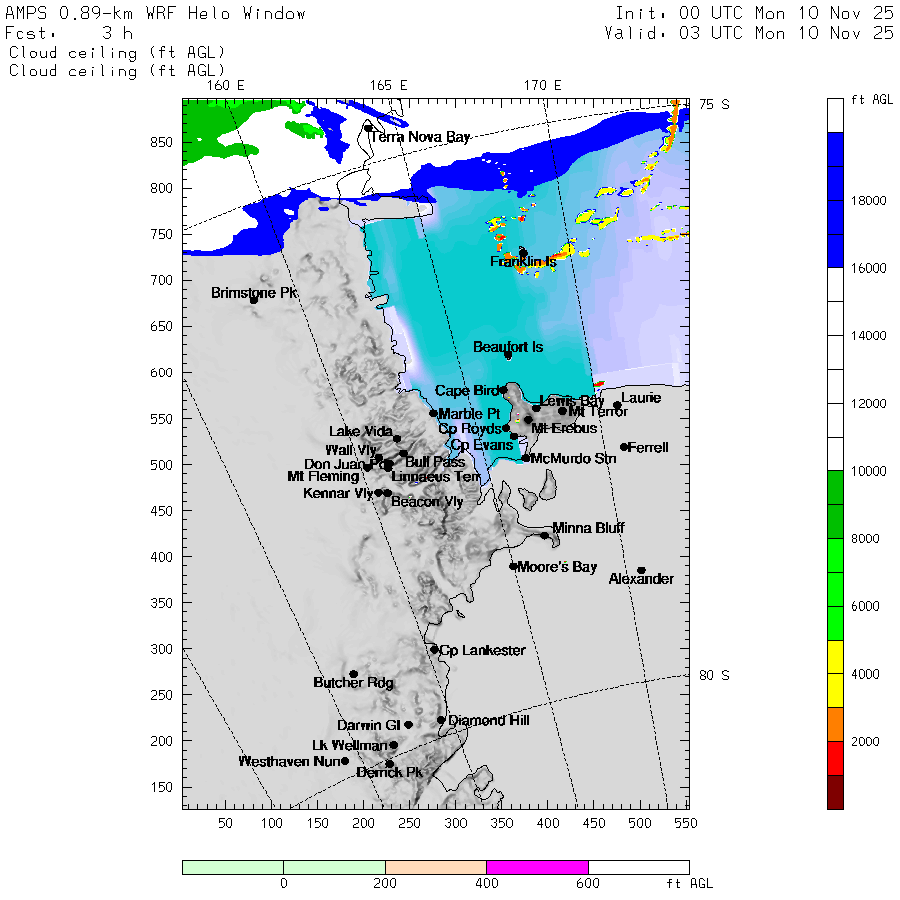Select the Franklin Is marker
This screenshot has width=900, height=900.
[523, 253]
